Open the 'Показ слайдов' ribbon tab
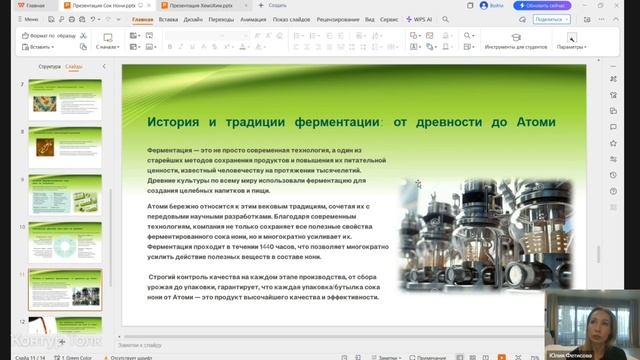This screenshot has height=360, width=640. (x=291, y=19)
